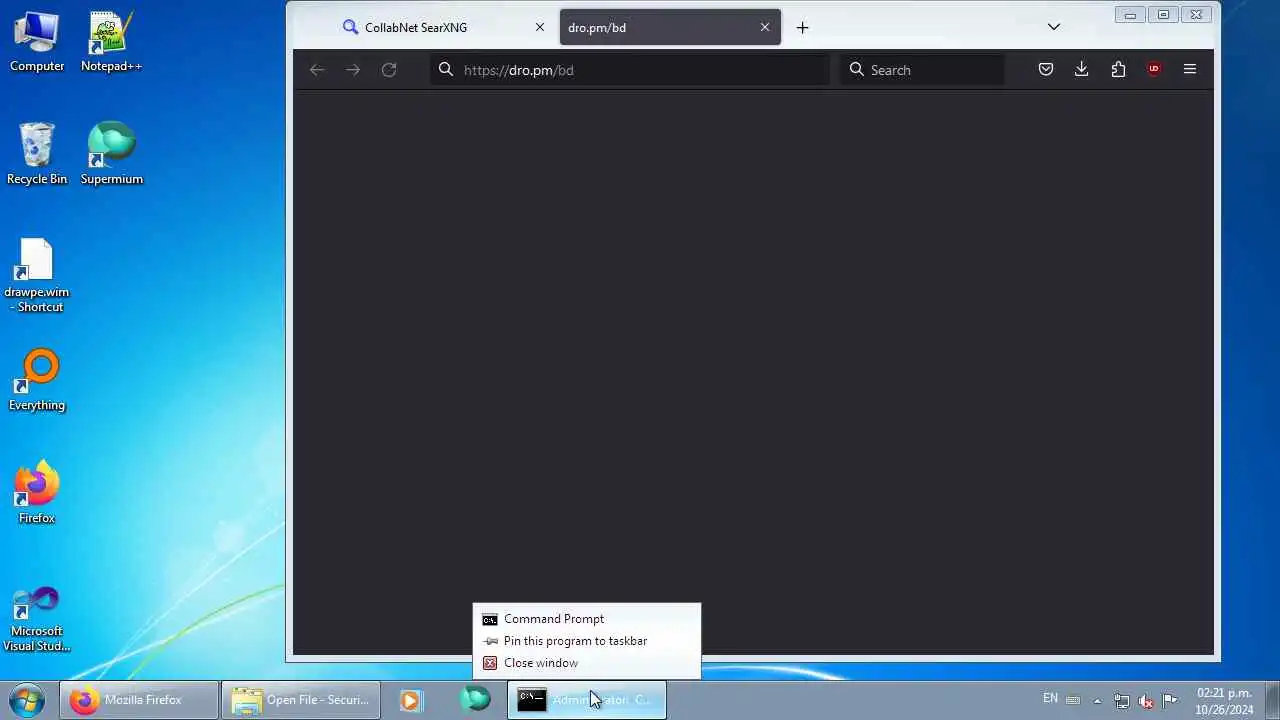The width and height of the screenshot is (1280, 720).
Task: Open the Extensions puzzle icon
Action: pyautogui.click(x=1118, y=69)
